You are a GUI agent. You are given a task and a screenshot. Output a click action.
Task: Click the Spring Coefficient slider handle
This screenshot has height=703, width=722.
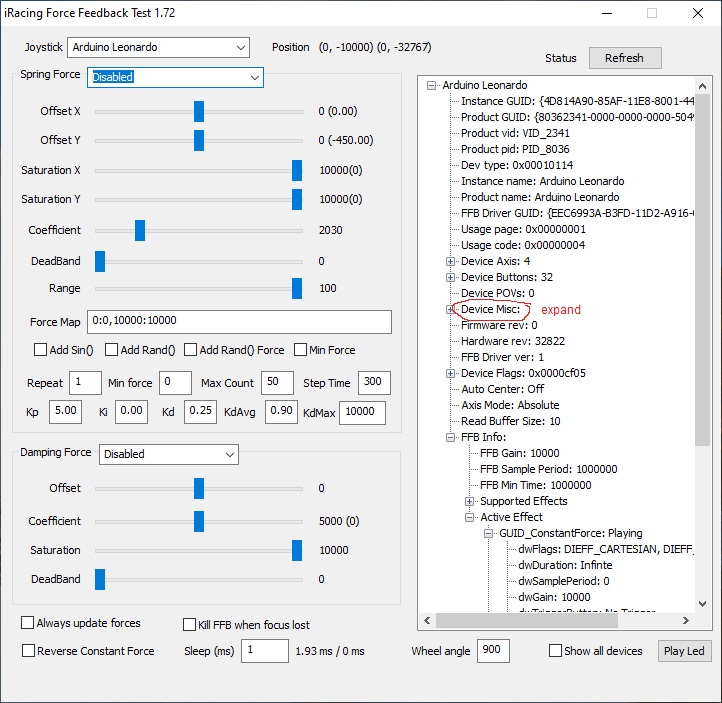140,231
